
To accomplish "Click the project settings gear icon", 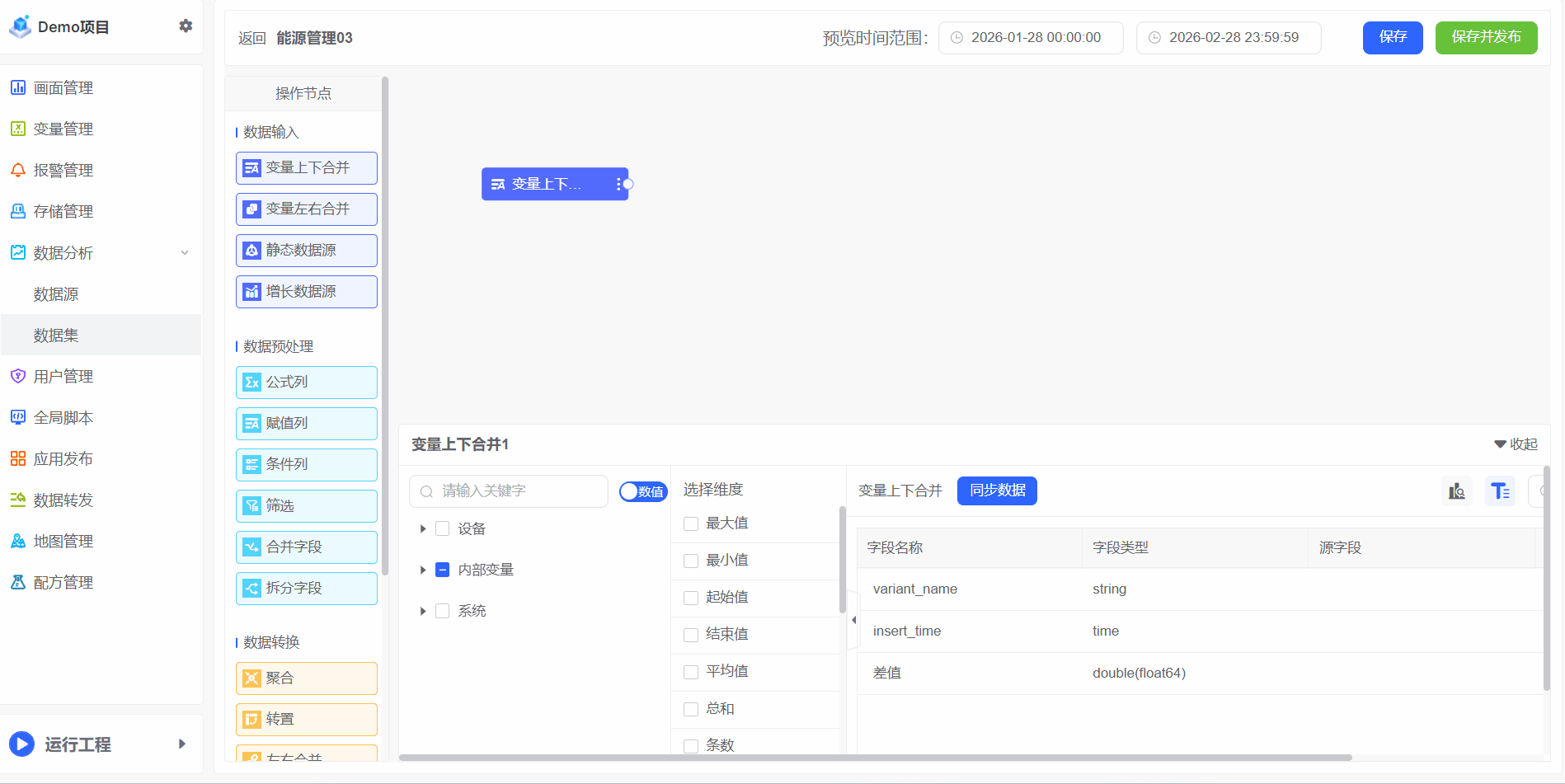I will point(186,26).
